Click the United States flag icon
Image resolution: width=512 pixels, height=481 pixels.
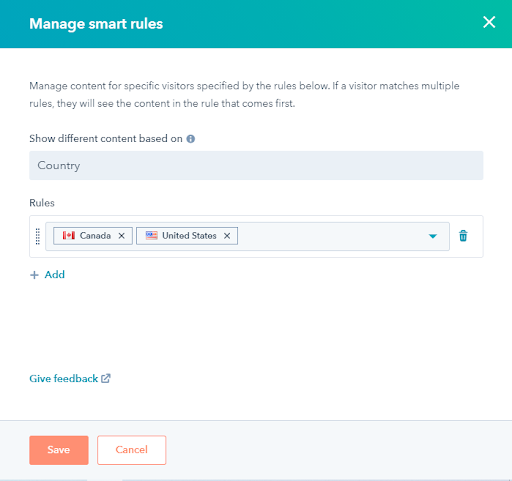151,236
